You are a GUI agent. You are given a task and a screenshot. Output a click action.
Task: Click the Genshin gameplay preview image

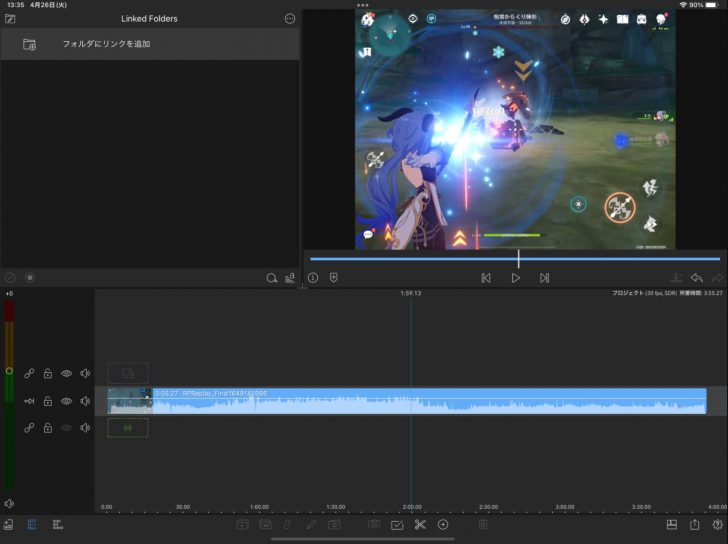[x=515, y=130]
